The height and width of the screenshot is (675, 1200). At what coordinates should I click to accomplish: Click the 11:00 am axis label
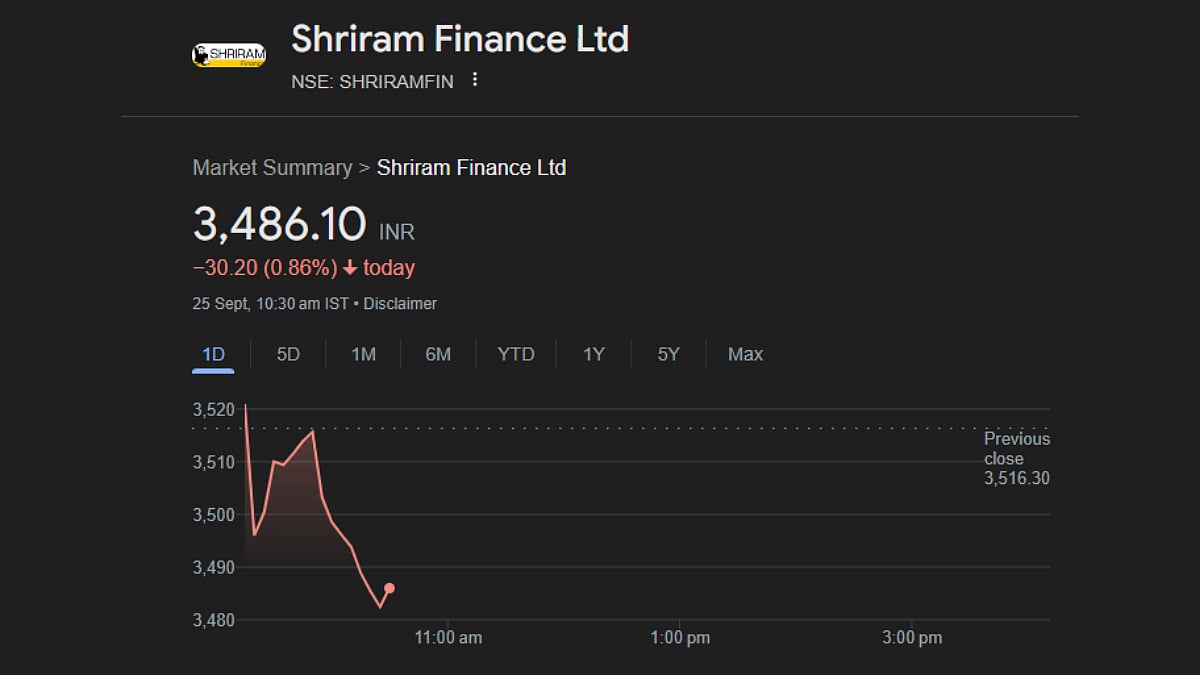coord(448,637)
